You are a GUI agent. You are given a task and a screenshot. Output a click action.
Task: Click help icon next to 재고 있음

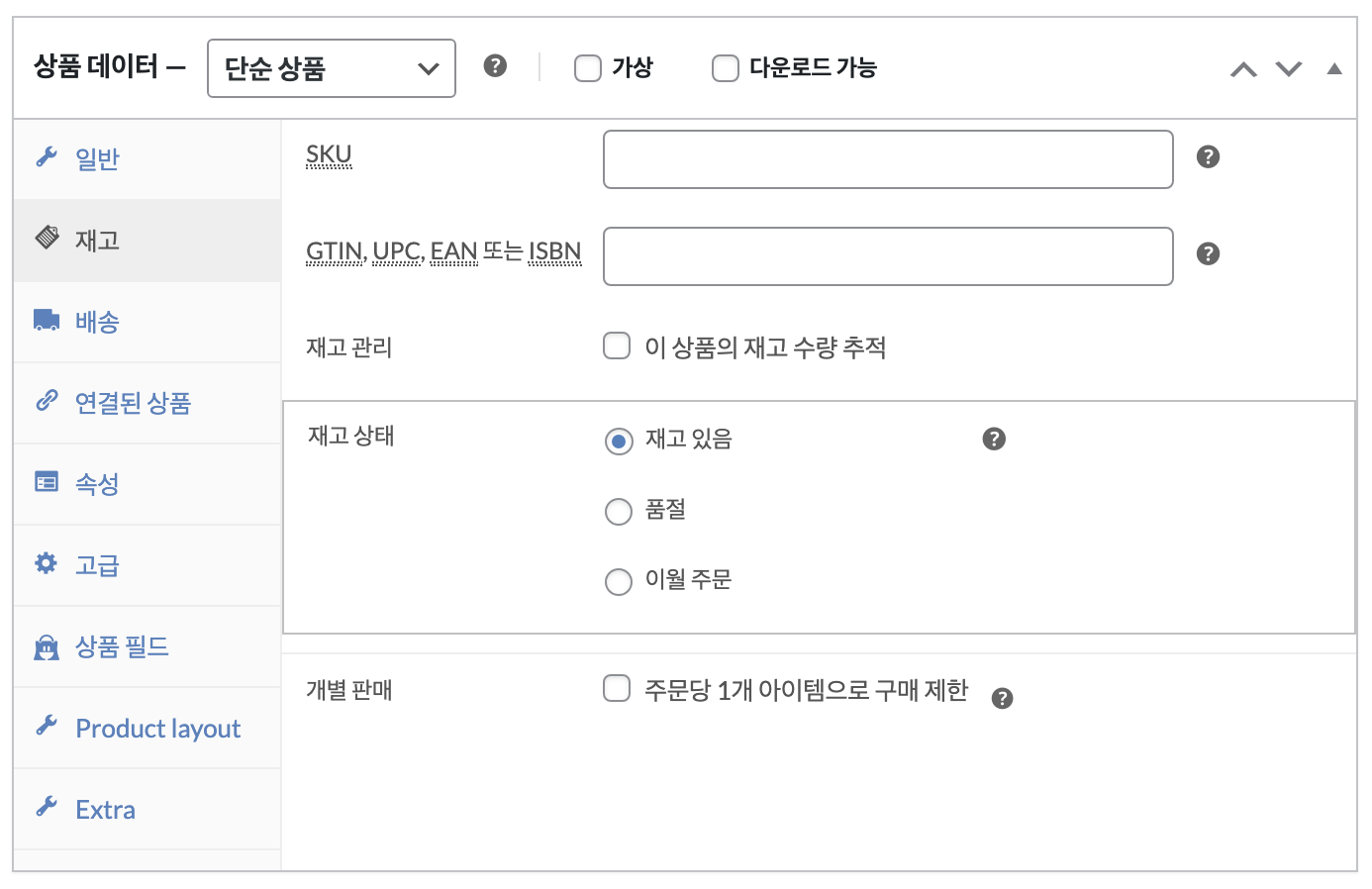(994, 439)
